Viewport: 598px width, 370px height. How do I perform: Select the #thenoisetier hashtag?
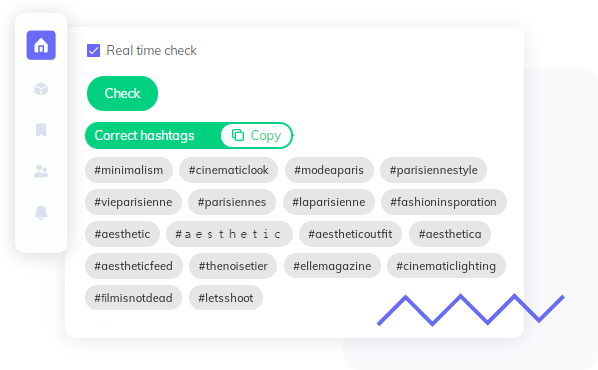pos(233,266)
